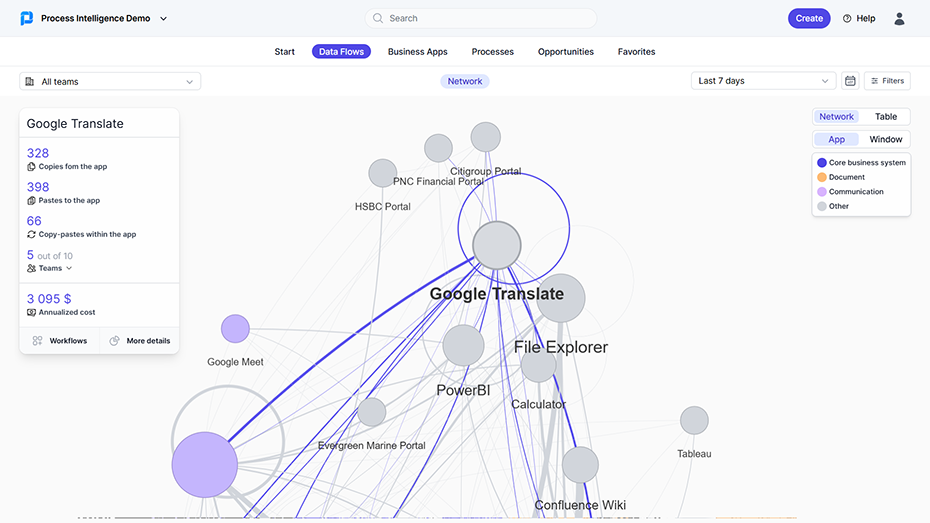Click the Google Translate panel title
Screen dimensions: 930x523
75,124
